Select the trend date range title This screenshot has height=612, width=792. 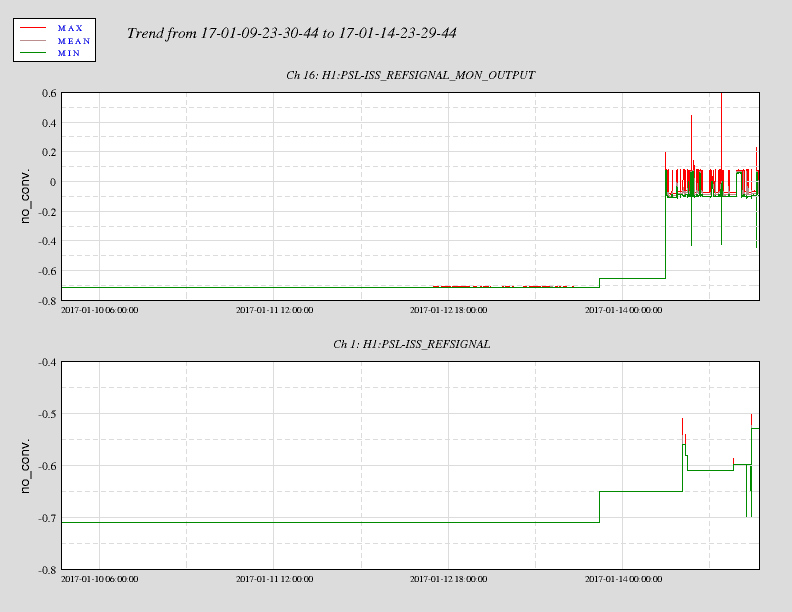pos(291,33)
